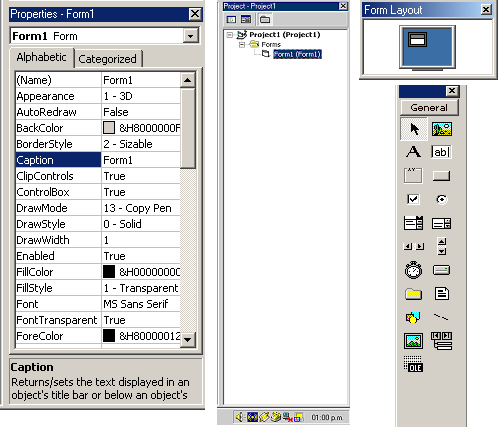The height and width of the screenshot is (430, 498).
Task: Select the Timer stopwatch tool
Action: click(x=413, y=270)
